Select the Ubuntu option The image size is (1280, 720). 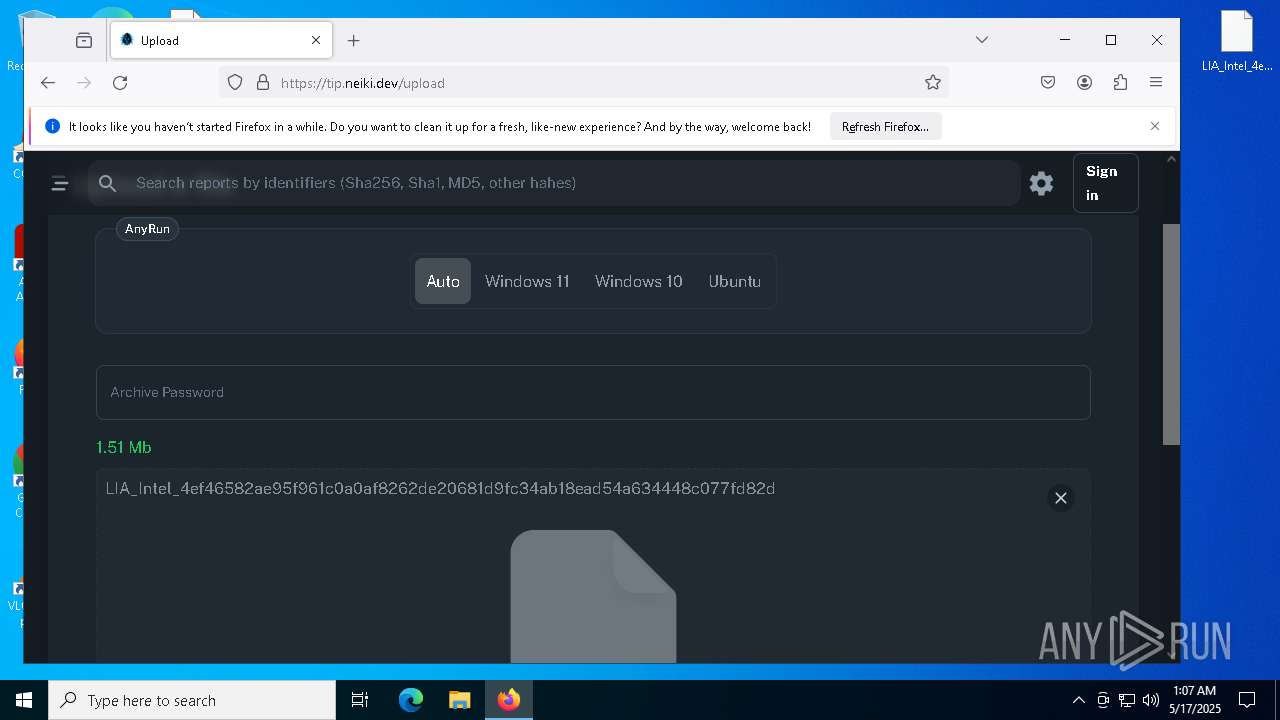tap(735, 281)
